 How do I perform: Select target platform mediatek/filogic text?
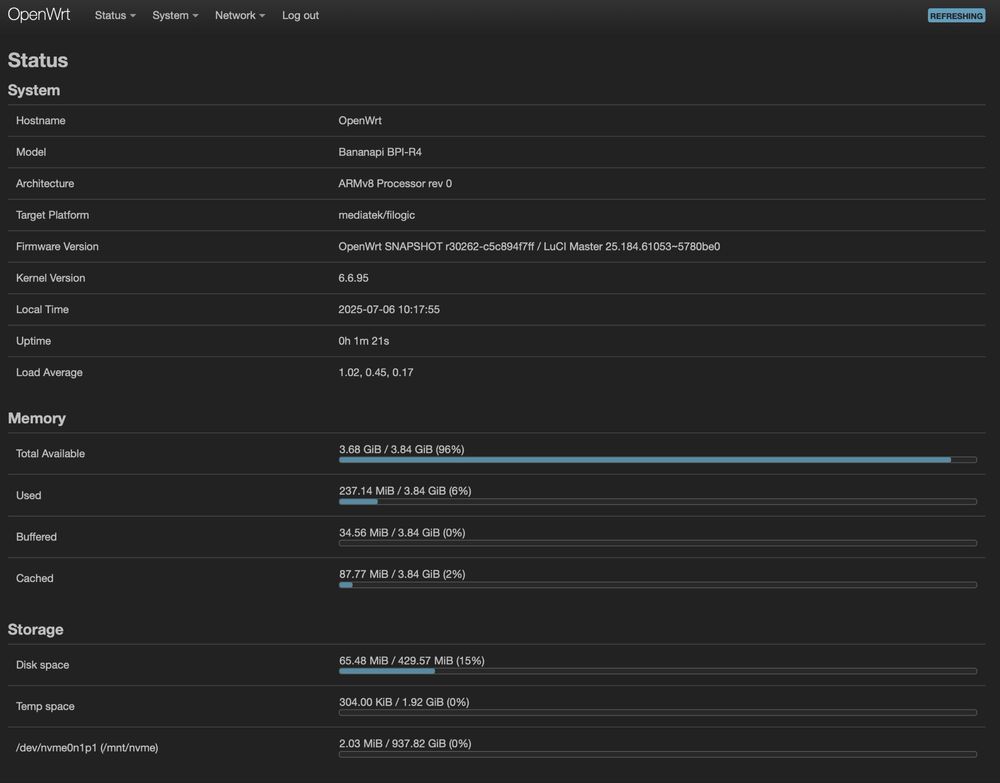[x=376, y=215]
